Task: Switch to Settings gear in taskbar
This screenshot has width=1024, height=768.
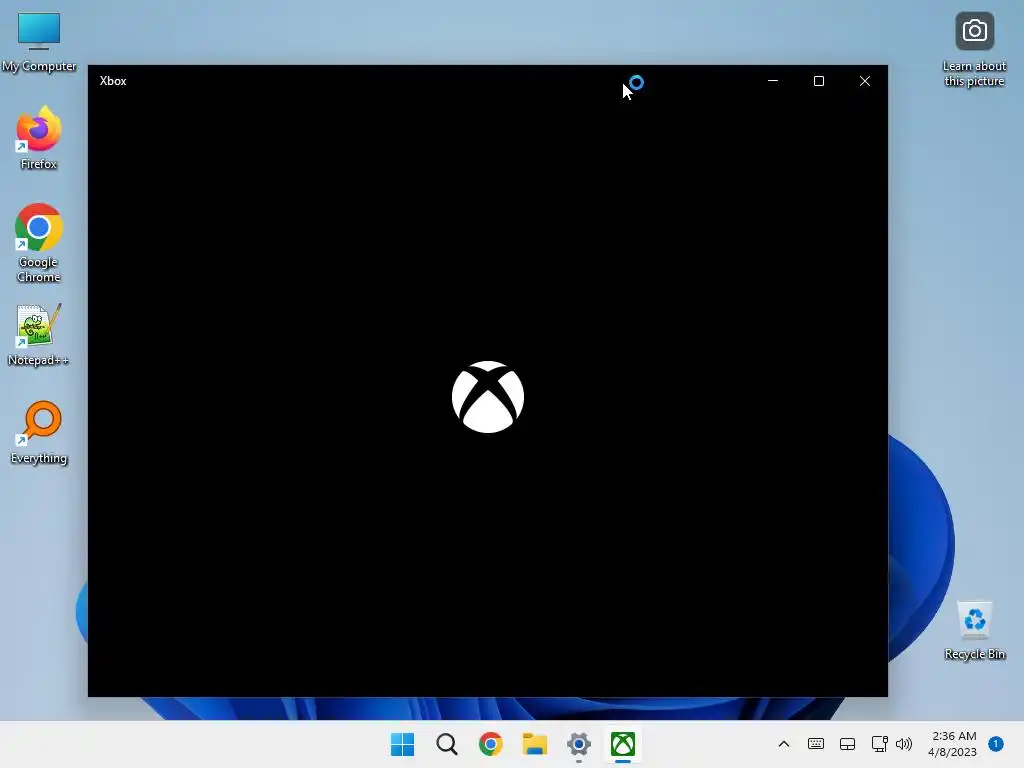Action: point(579,744)
